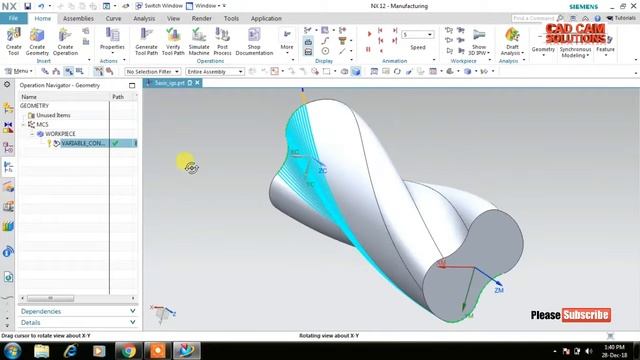The width and height of the screenshot is (640, 360).
Task: Expand the Dependencies section
Action: coord(78,311)
